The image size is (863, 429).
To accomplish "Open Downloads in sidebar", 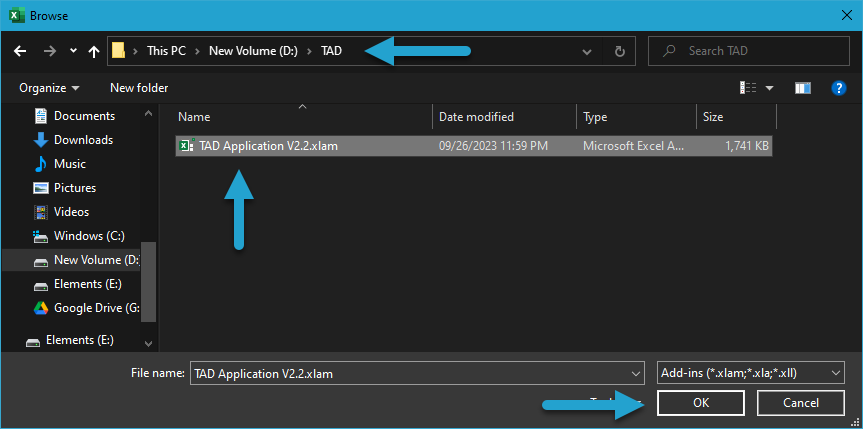I will point(83,140).
